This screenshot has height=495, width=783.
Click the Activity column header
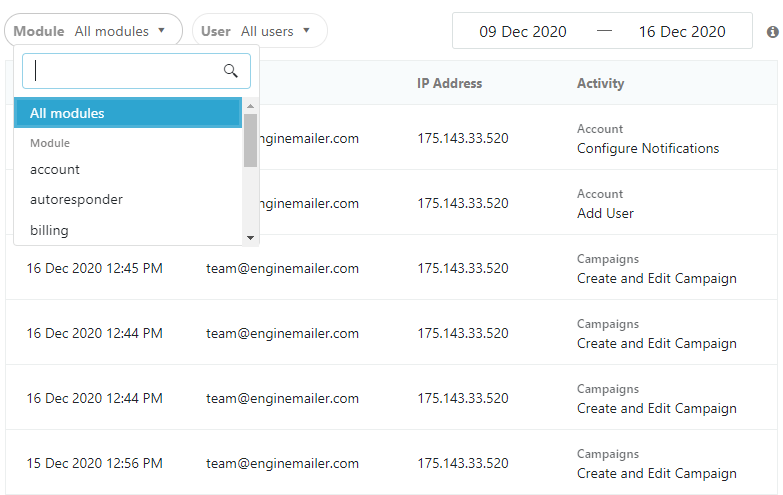[600, 84]
